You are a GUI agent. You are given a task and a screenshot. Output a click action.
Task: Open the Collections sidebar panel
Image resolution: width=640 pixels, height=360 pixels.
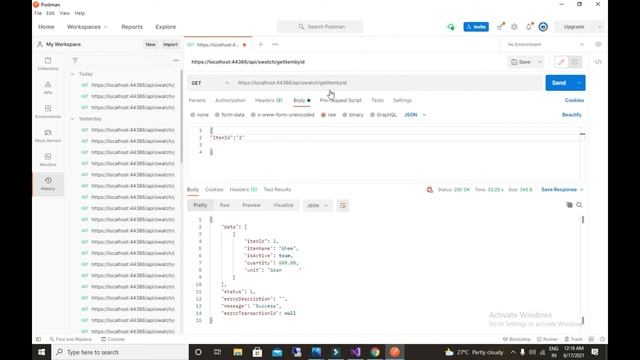coord(48,63)
